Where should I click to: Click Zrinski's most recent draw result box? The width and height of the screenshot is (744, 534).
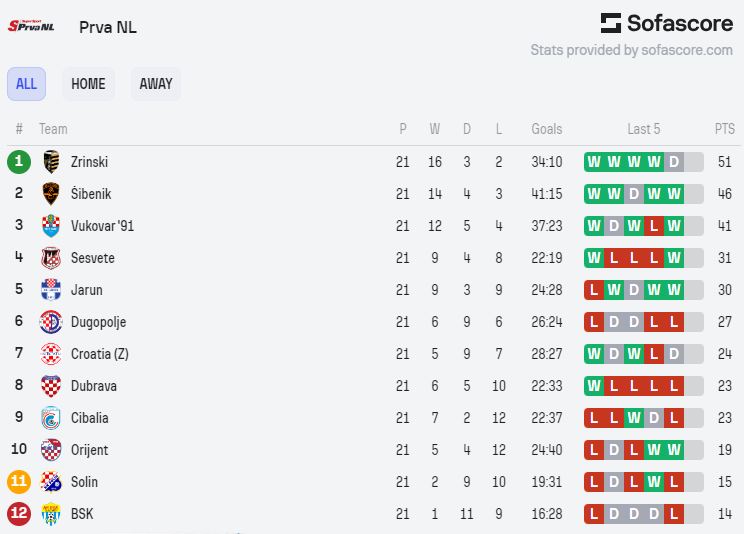pyautogui.click(x=674, y=162)
